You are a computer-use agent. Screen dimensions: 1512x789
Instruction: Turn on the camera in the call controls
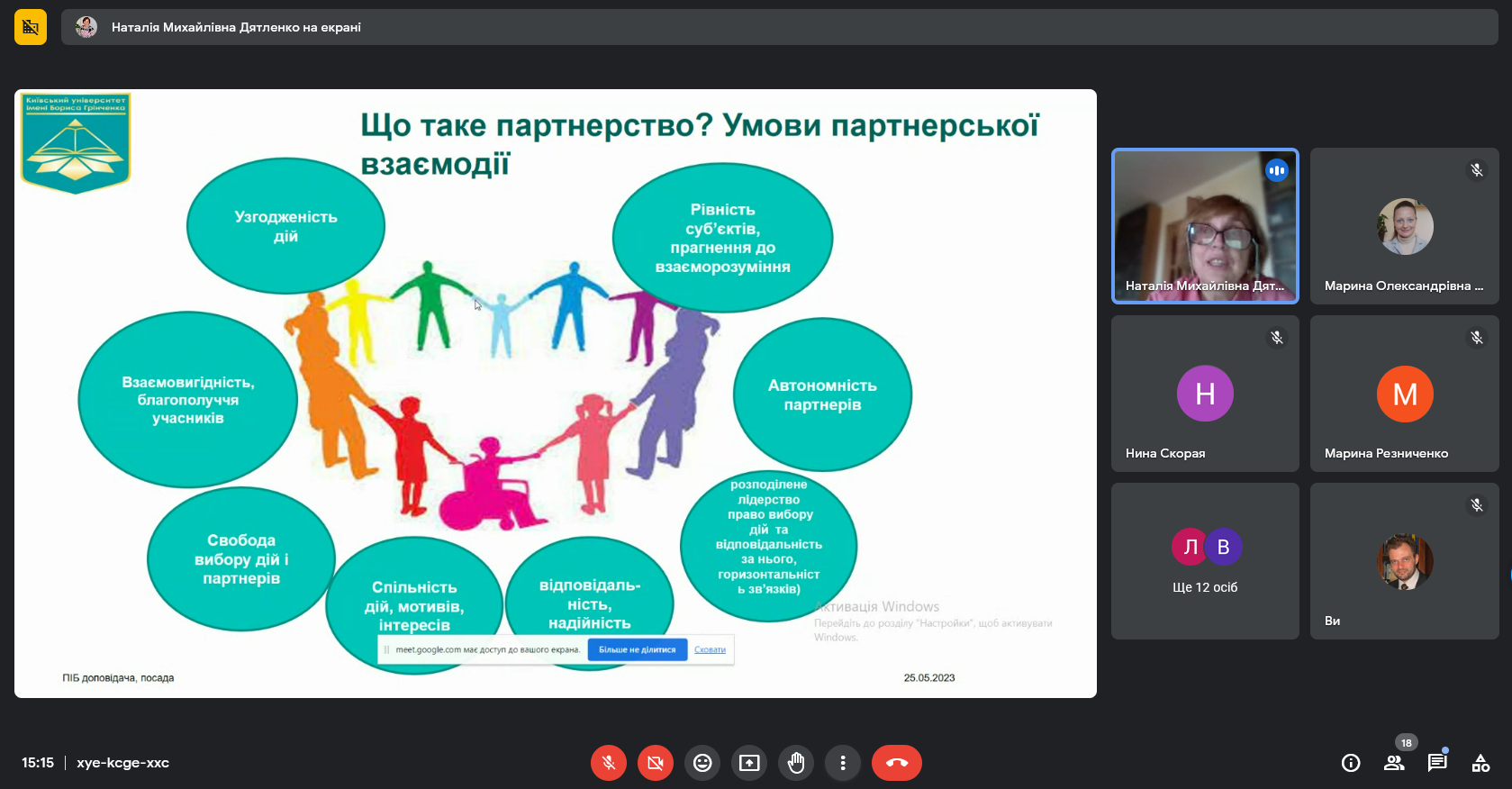(656, 763)
